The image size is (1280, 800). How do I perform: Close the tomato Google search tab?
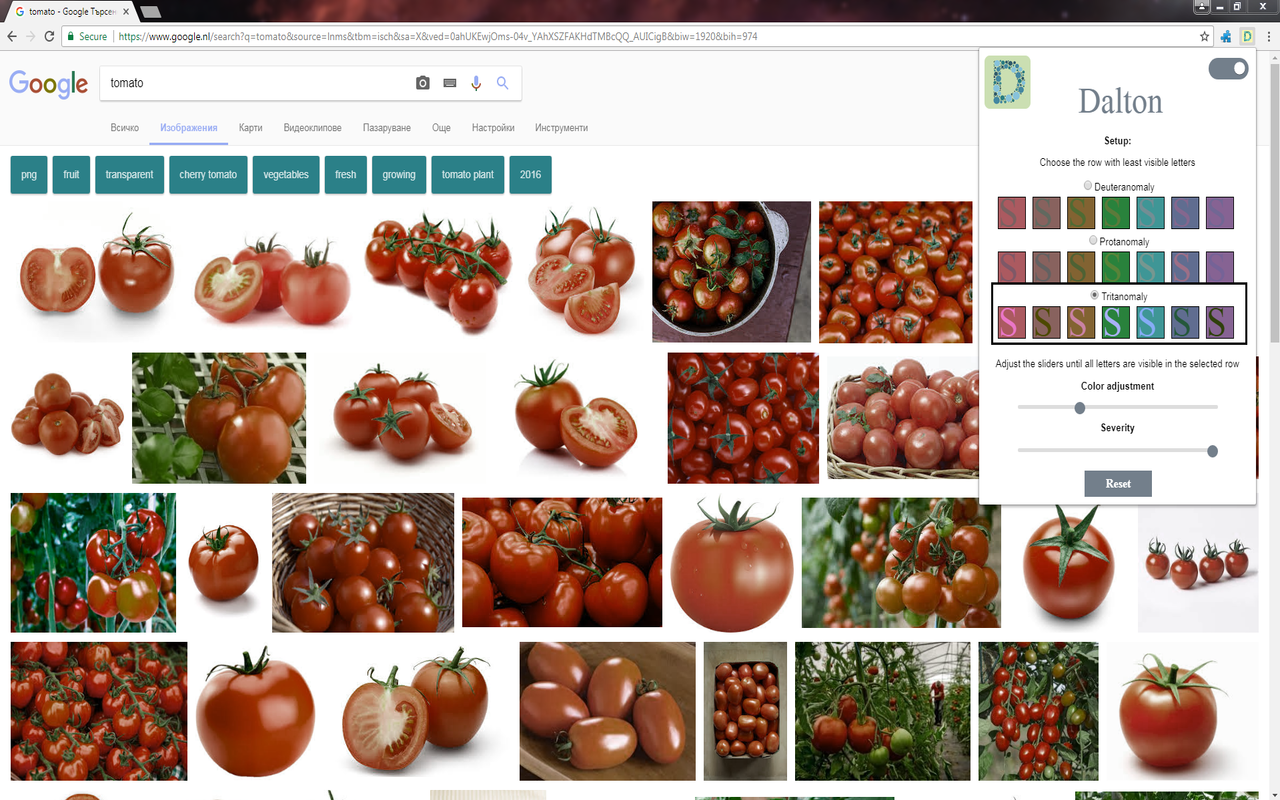pyautogui.click(x=126, y=11)
